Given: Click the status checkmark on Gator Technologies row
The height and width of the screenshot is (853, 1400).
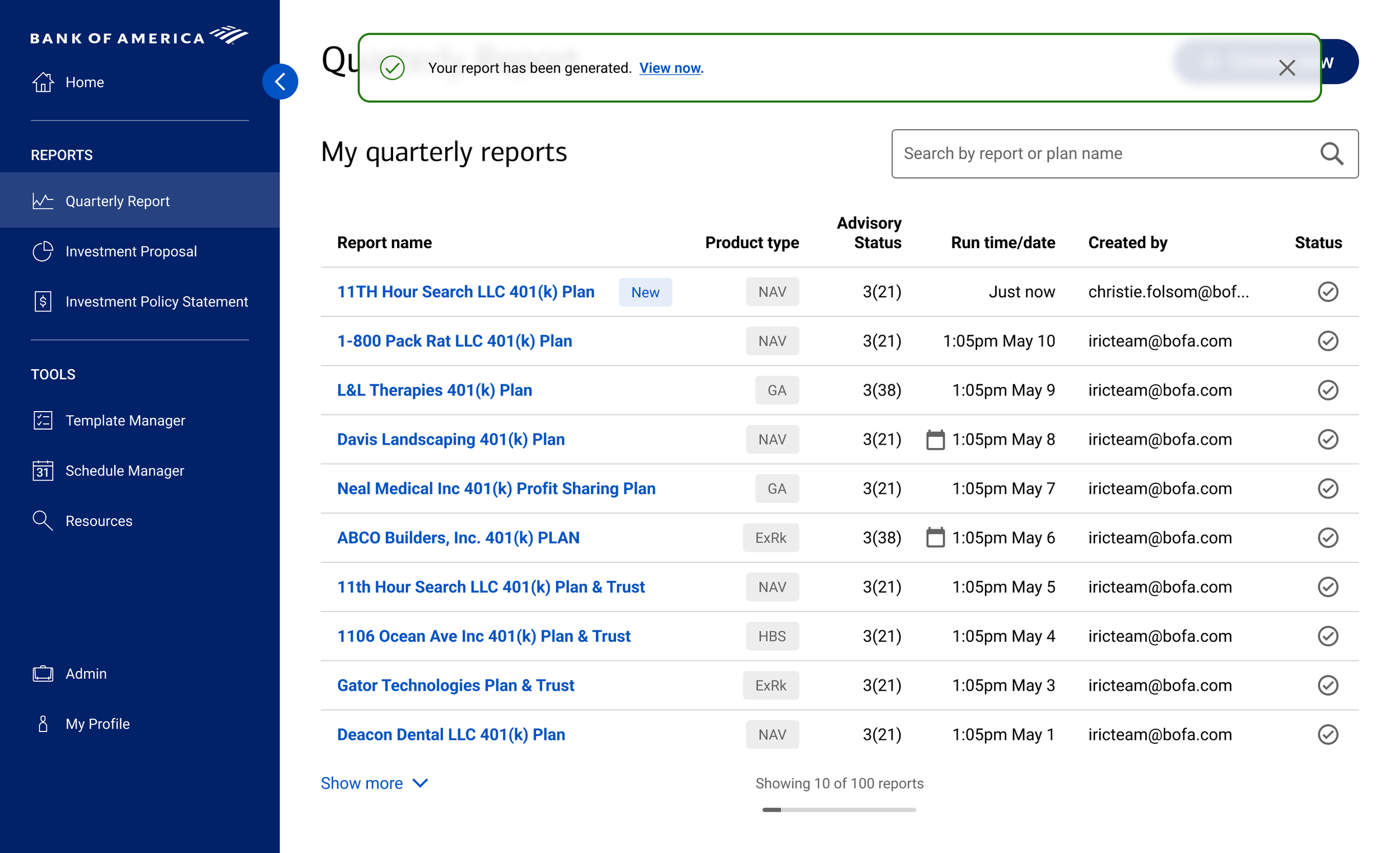Looking at the screenshot, I should pyautogui.click(x=1328, y=686).
